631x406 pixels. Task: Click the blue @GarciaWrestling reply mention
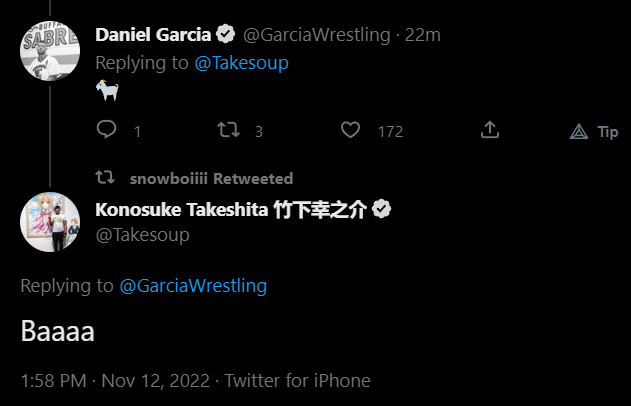click(x=193, y=286)
